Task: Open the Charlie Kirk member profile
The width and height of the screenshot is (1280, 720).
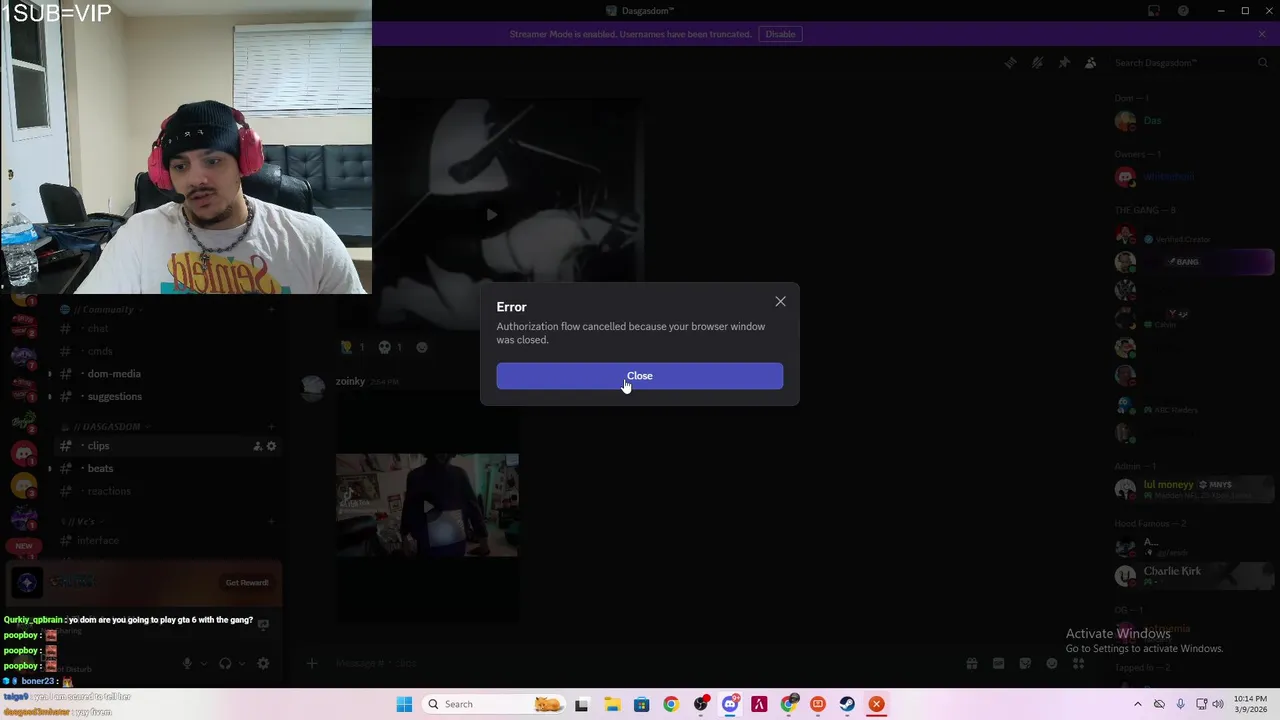Action: [1192, 575]
